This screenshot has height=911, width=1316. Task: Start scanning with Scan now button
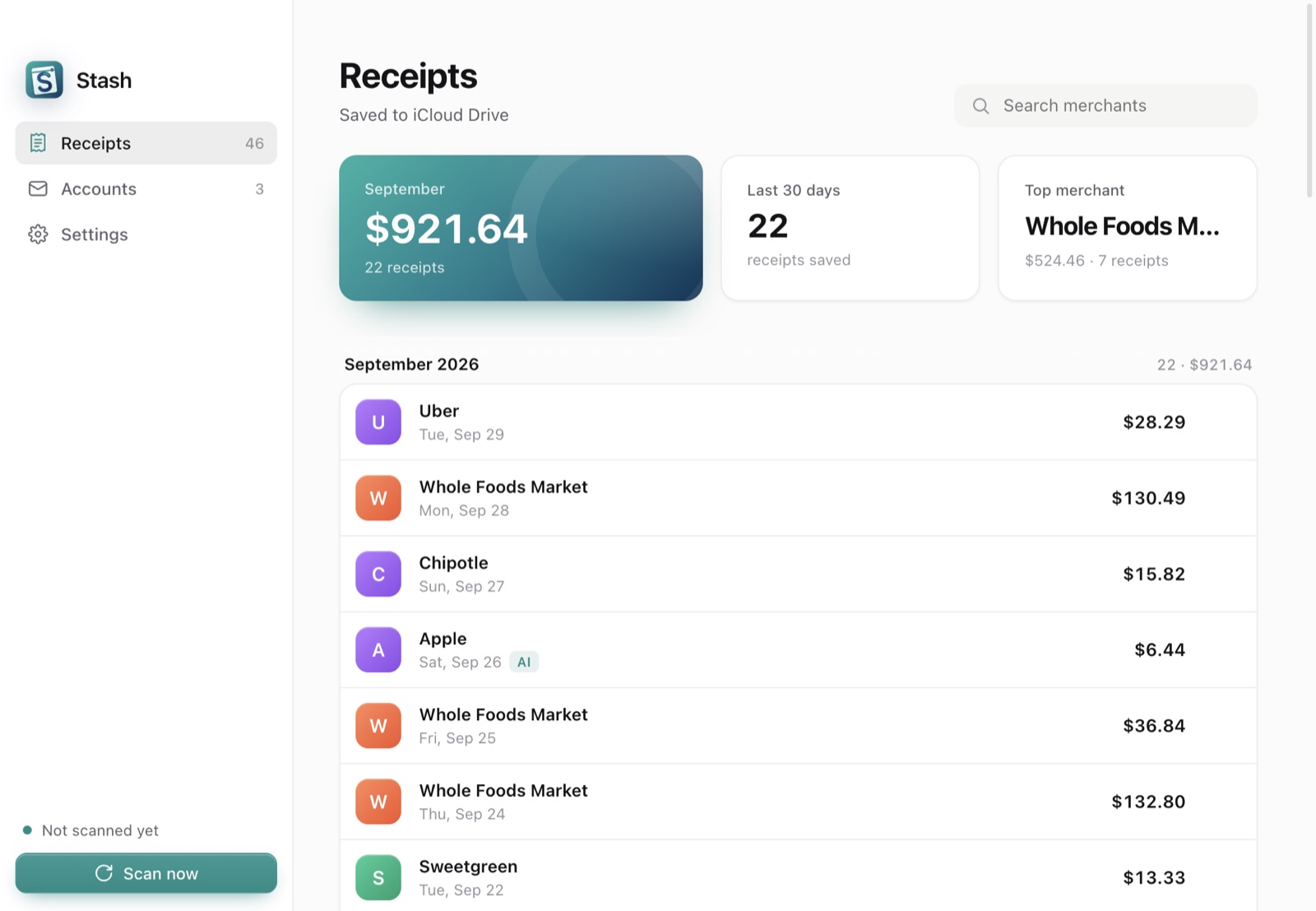(x=146, y=873)
